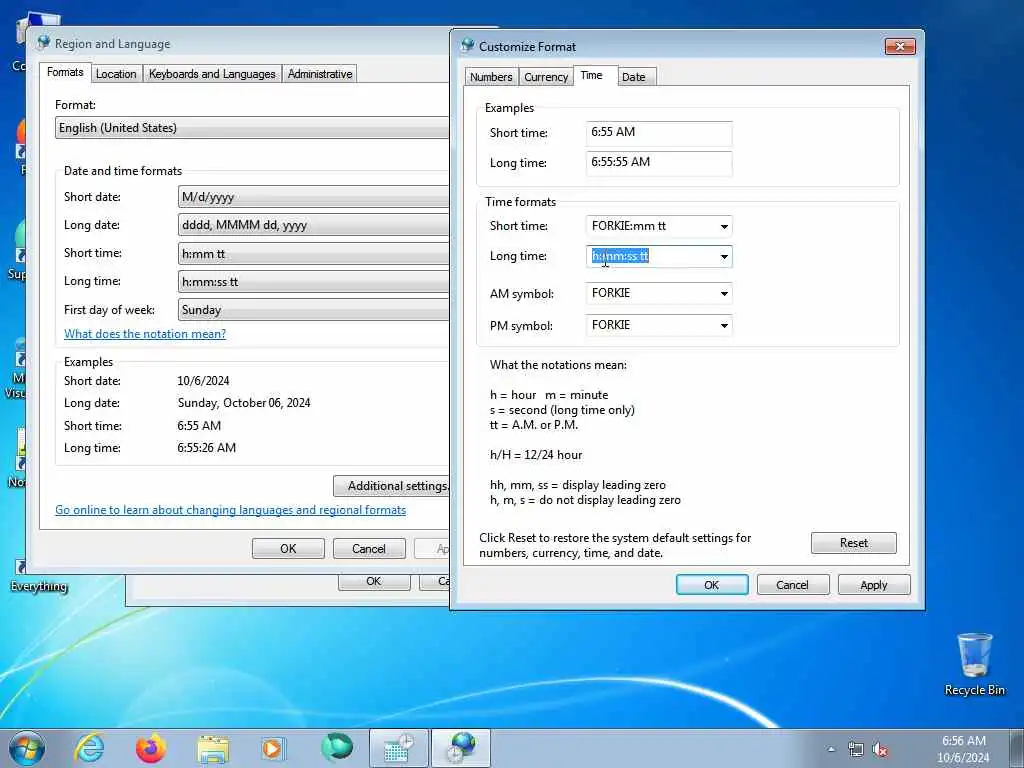Click the Region and Language title bar icon
The image size is (1024, 768).
[x=44, y=43]
